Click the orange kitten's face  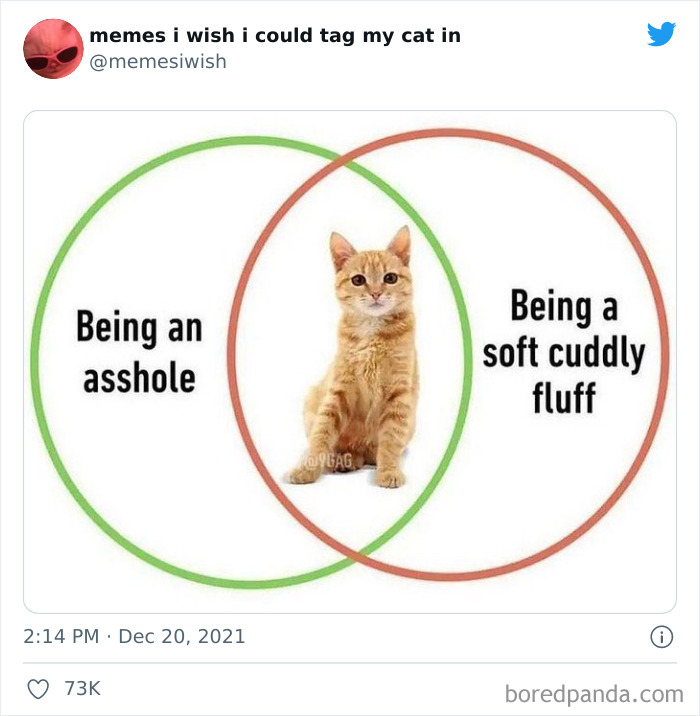click(x=373, y=283)
